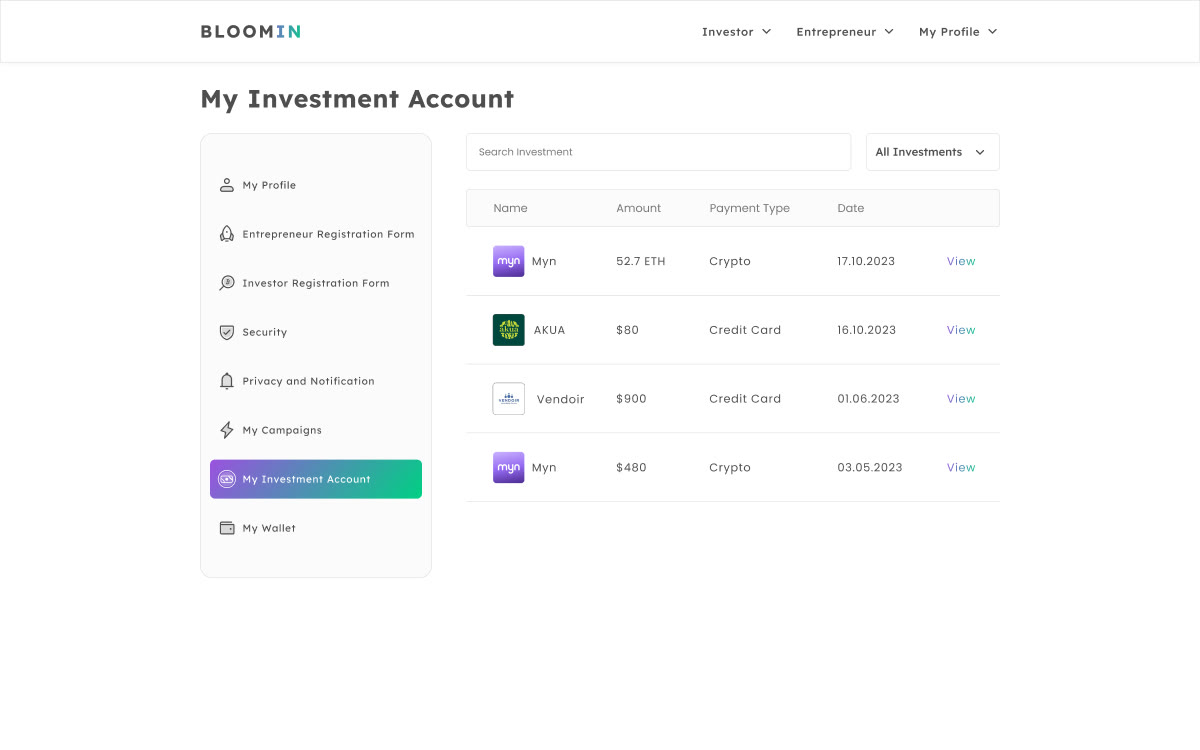
Task: Click the $900 amount cell
Action: point(631,398)
